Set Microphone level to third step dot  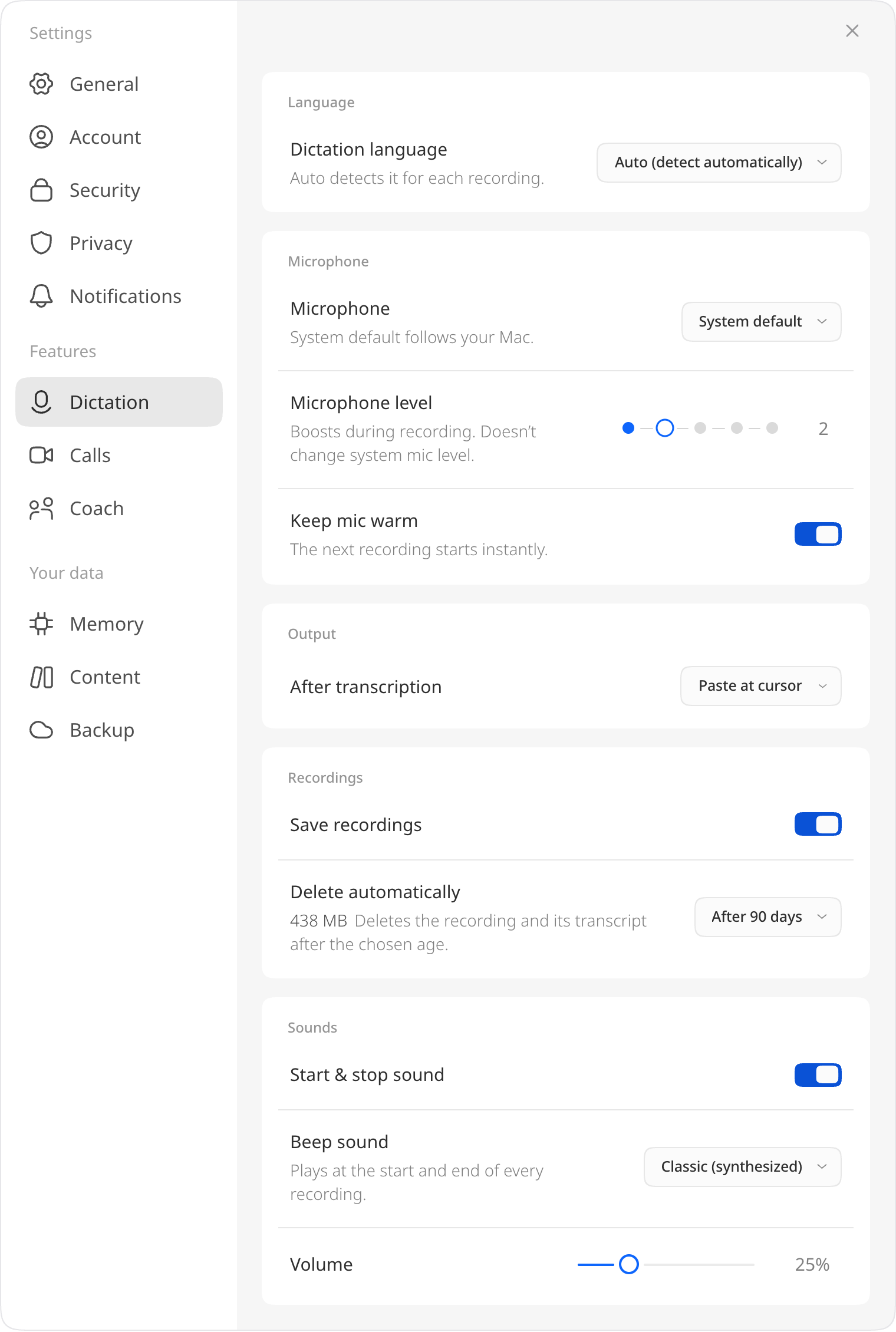pos(700,428)
